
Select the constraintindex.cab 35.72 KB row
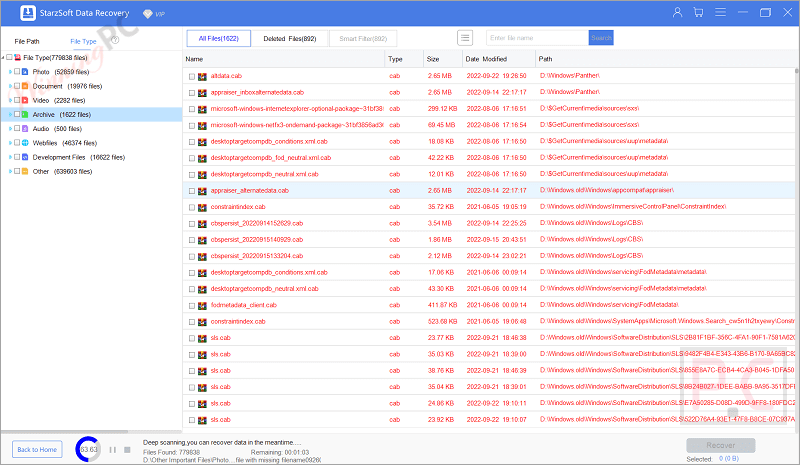click(489, 207)
